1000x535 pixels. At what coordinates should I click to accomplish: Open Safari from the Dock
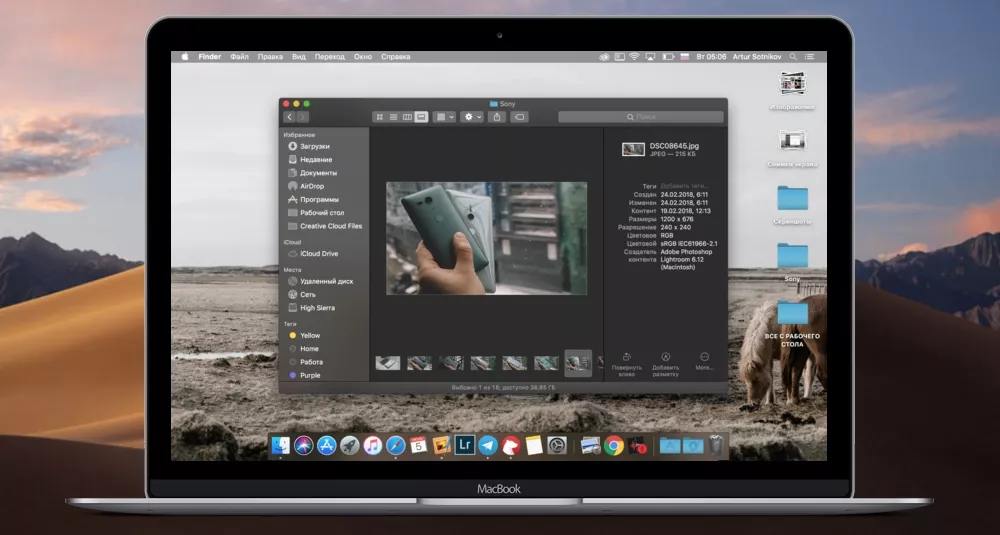[395, 445]
